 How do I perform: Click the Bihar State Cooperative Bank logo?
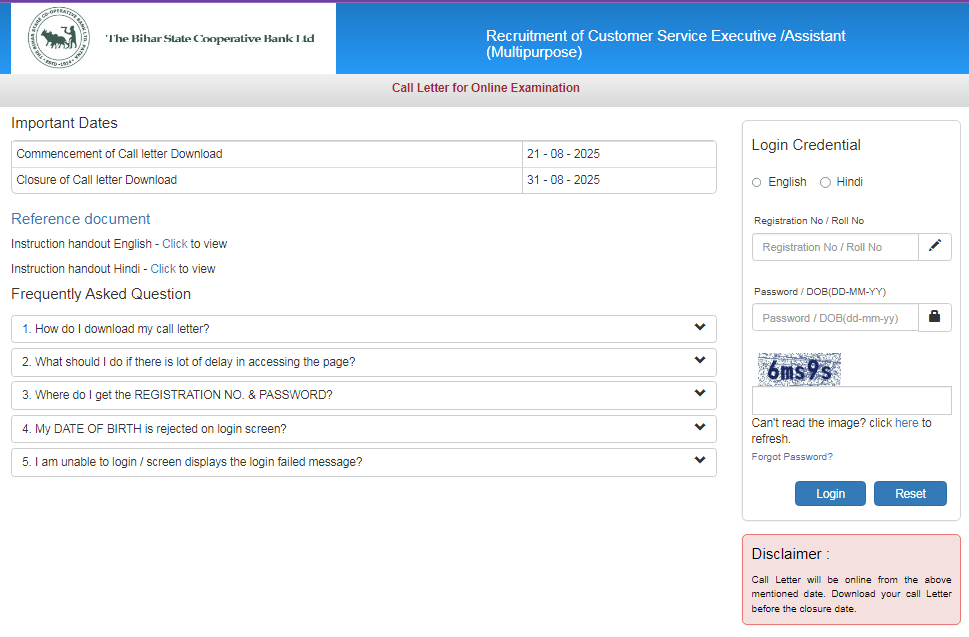tap(60, 38)
